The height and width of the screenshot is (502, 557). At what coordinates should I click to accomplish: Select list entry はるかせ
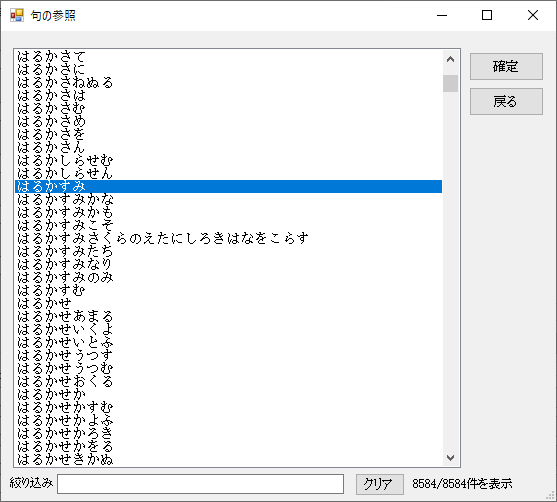229,303
